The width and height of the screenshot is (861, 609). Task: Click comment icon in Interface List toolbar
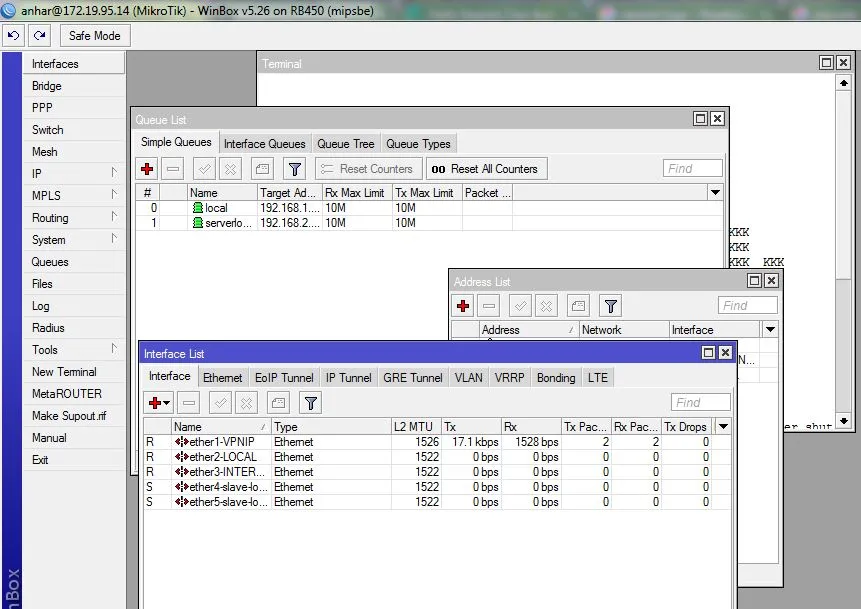pos(278,403)
